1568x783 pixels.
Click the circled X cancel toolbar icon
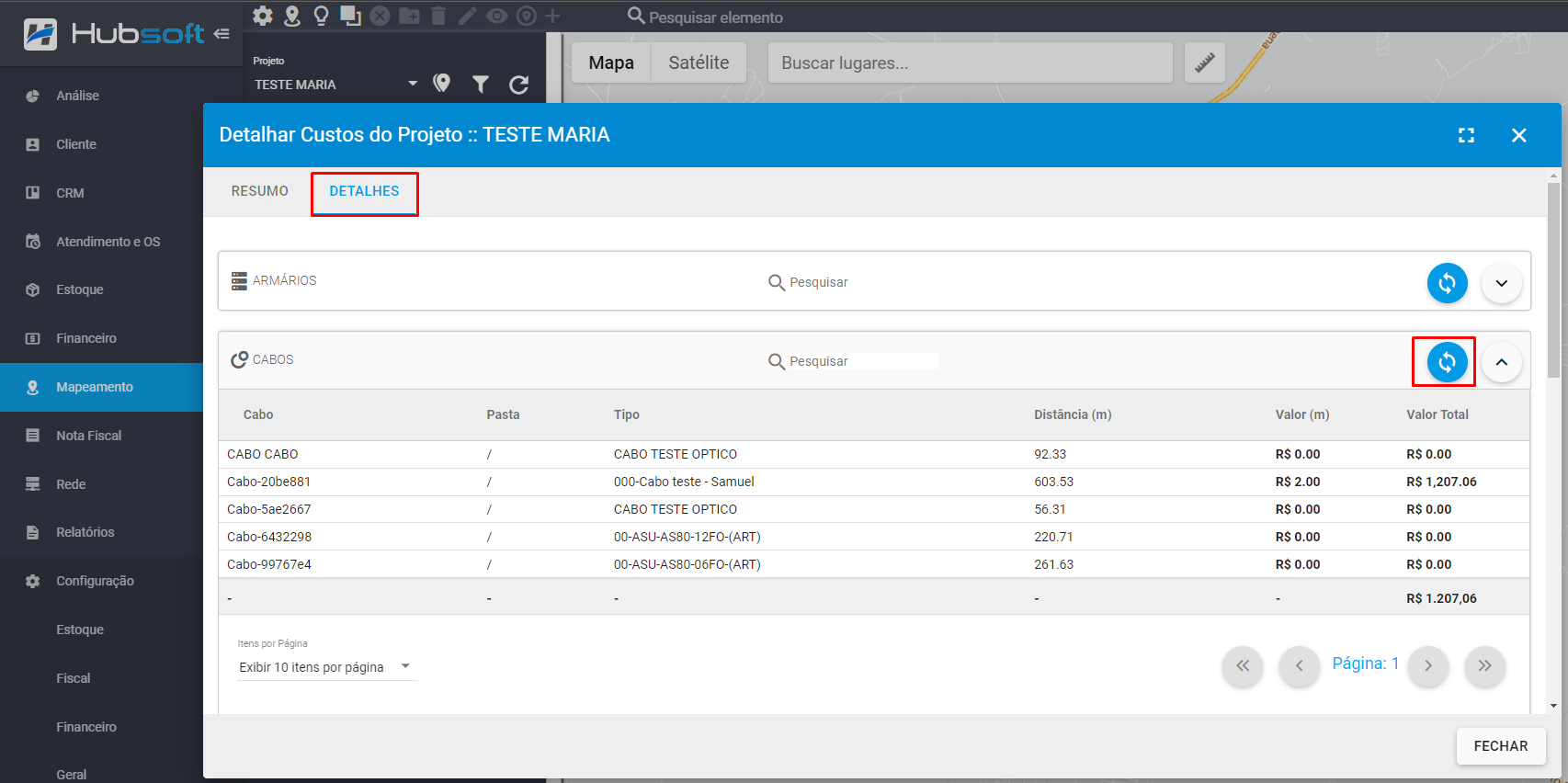(x=381, y=16)
